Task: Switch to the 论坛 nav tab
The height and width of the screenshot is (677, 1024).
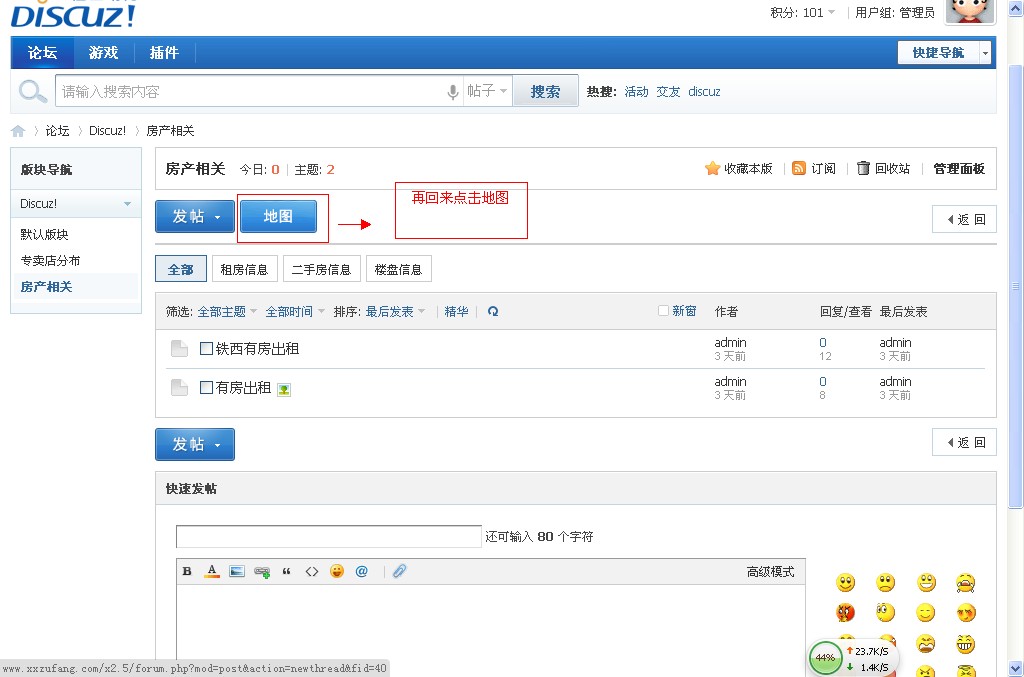Action: 42,53
